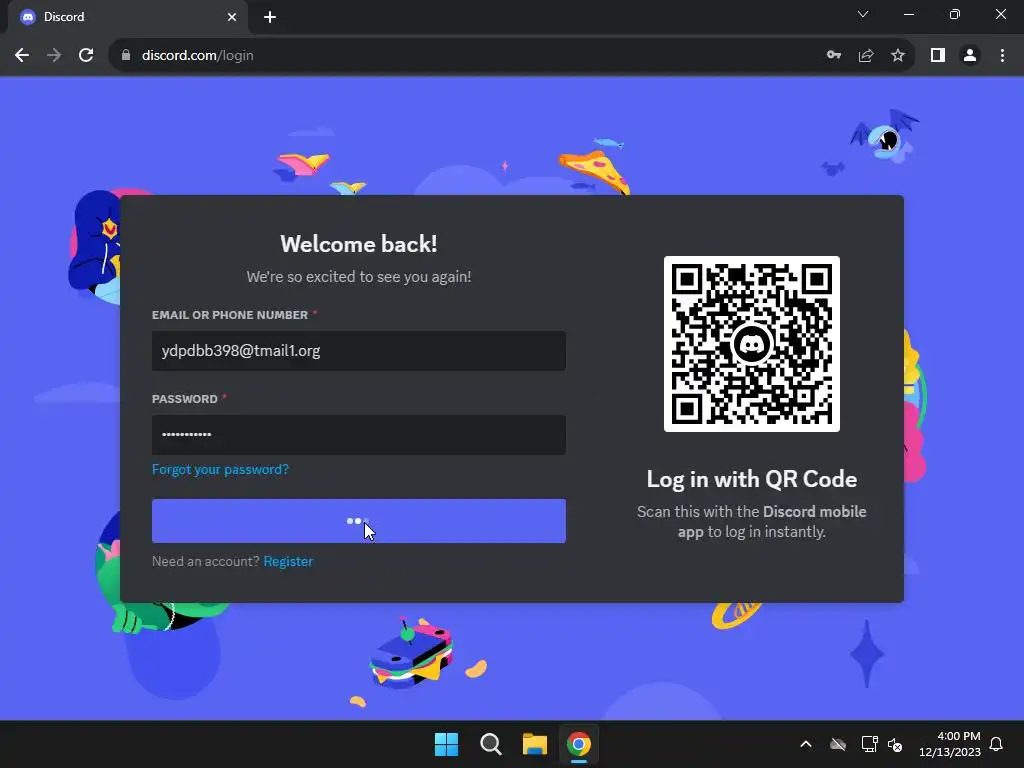Open the Chrome profile menu

tap(970, 56)
